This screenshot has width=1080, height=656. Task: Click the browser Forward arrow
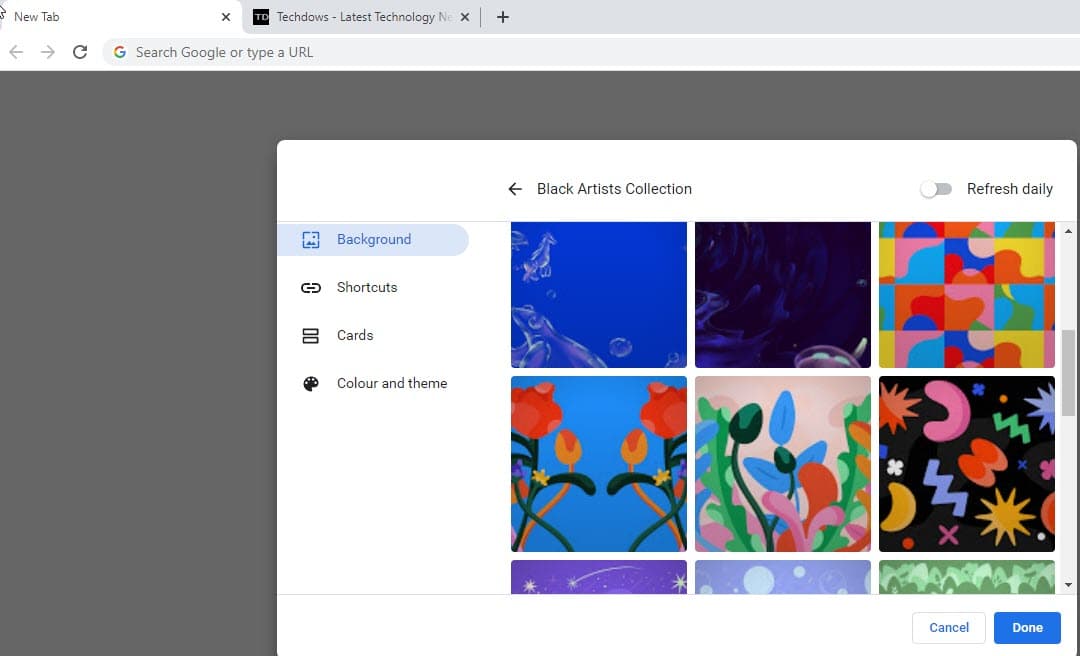48,52
